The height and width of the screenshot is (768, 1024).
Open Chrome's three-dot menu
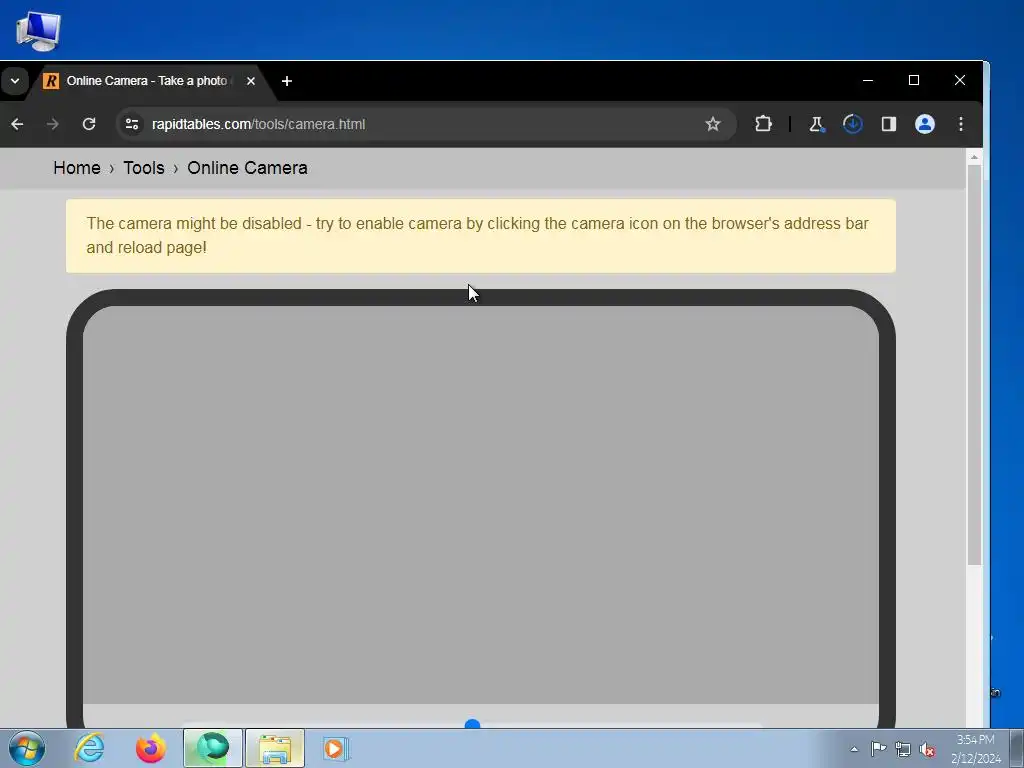pyautogui.click(x=961, y=124)
